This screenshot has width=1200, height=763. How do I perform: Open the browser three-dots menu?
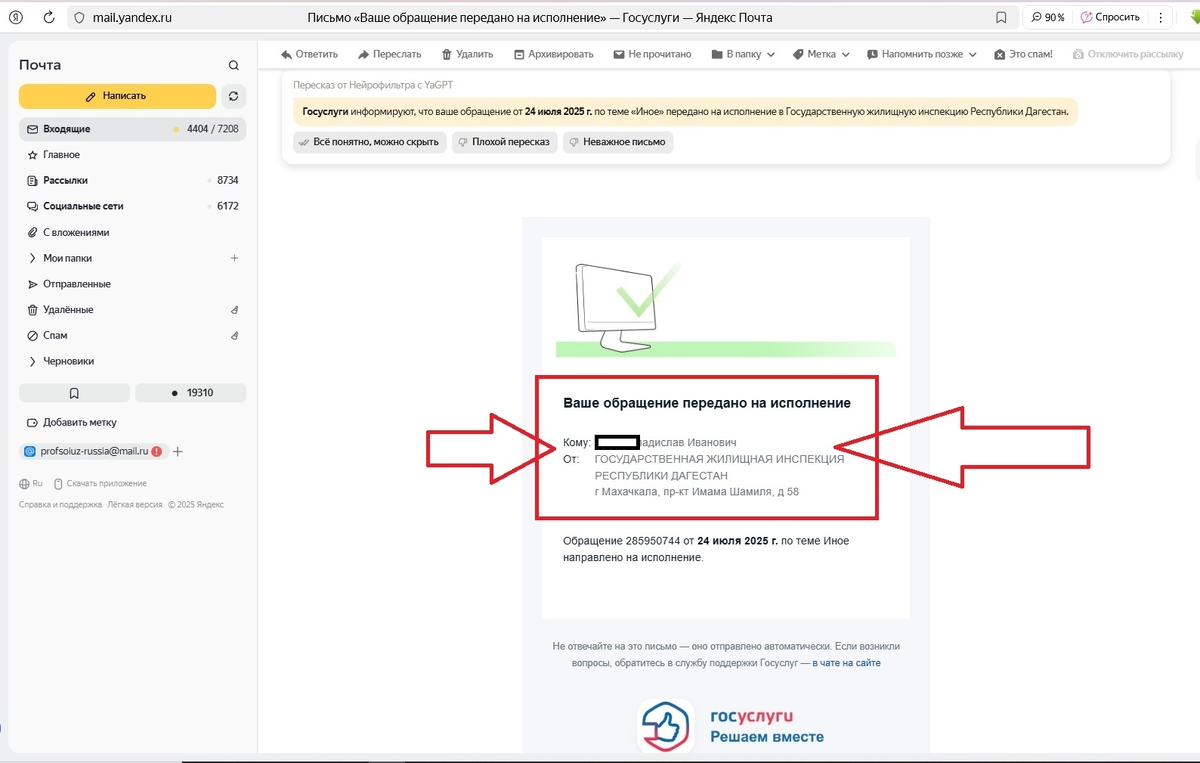[1160, 17]
